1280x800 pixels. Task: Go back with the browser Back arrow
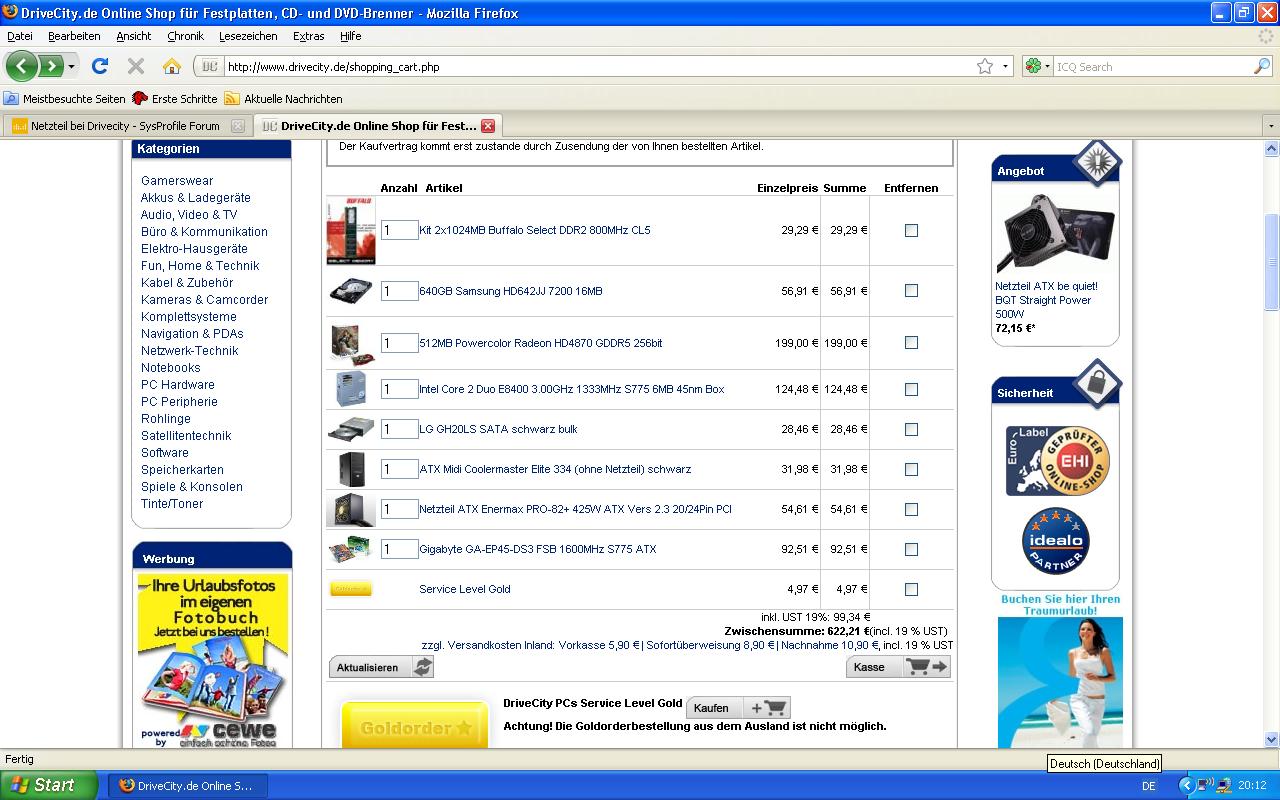tap(22, 67)
